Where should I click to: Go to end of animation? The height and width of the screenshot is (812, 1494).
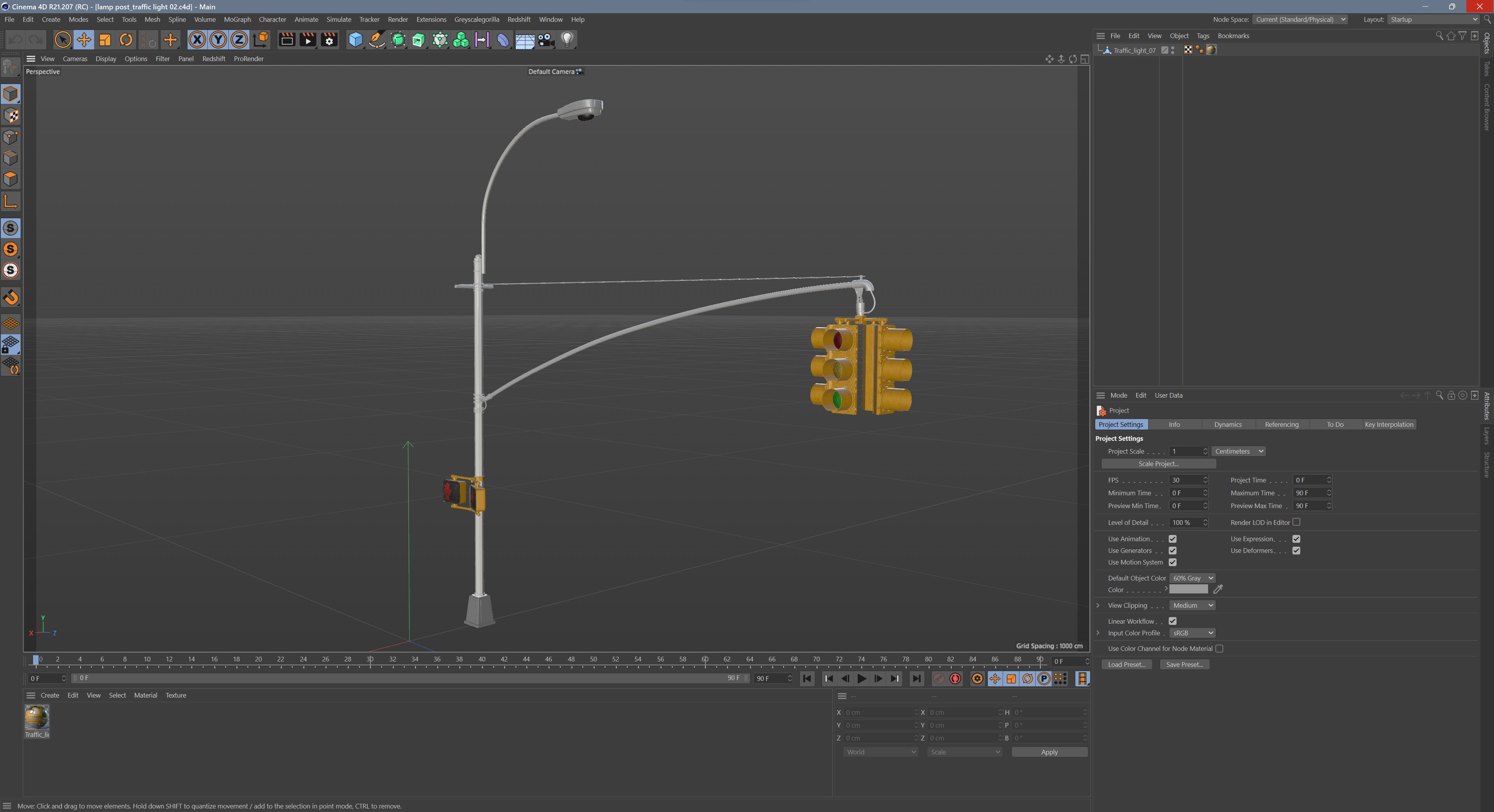916,679
